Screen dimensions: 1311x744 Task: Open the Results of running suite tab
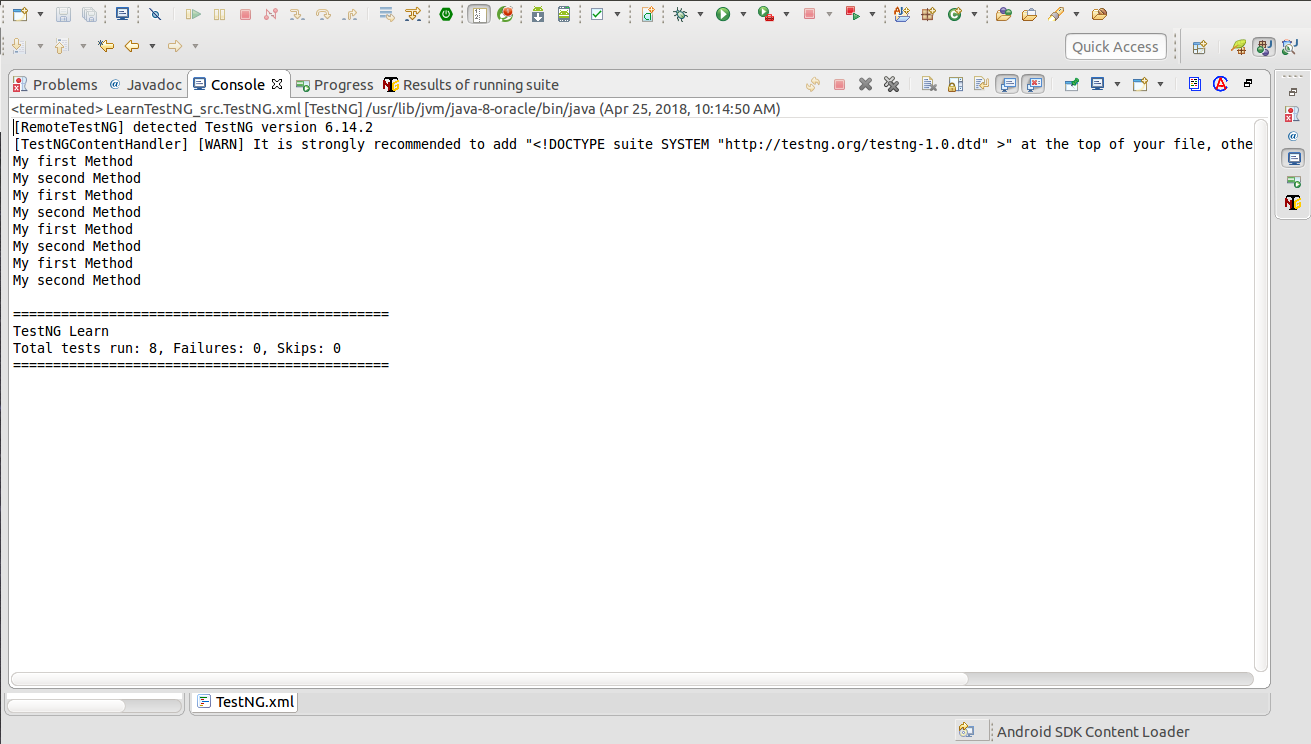point(471,85)
